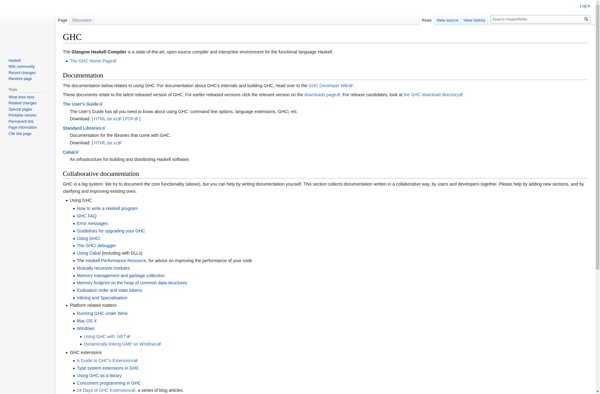Open The GHC Home Page link
The image size is (600, 394).
(x=93, y=61)
